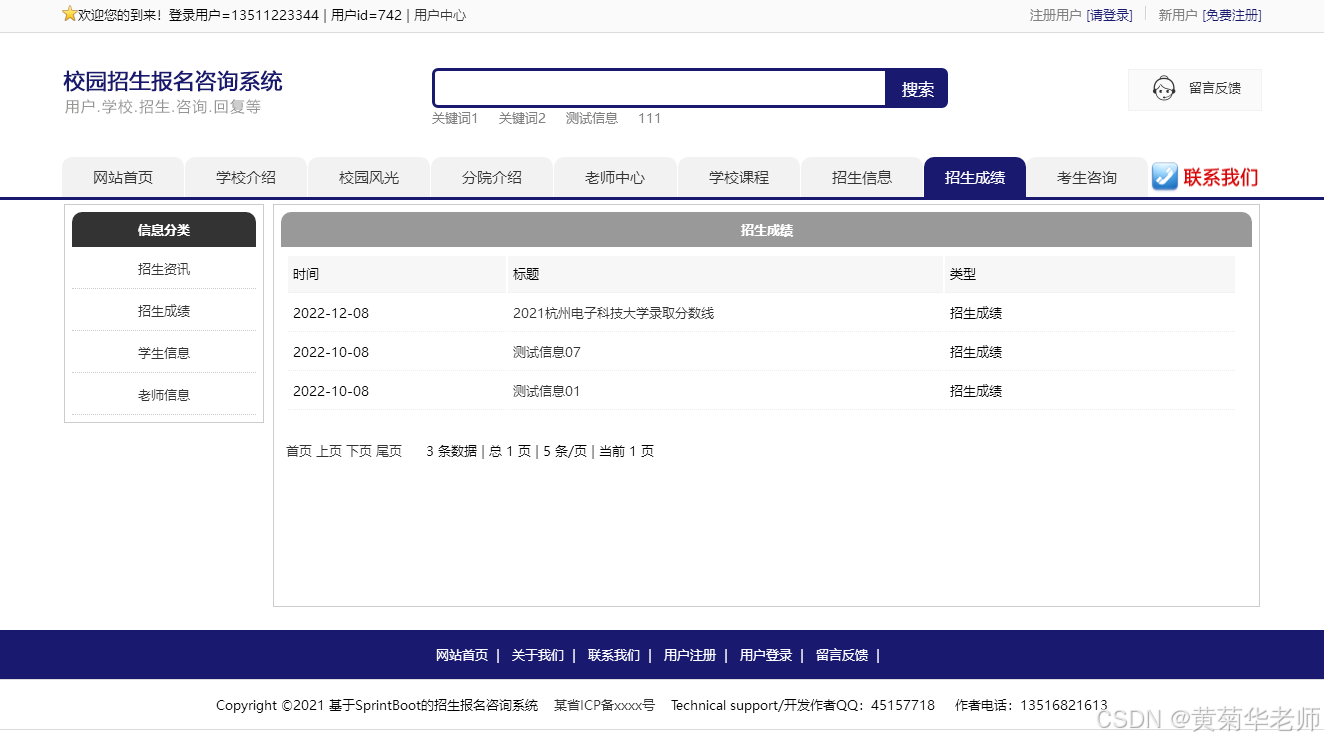Select 老师信息 category in sidebar
This screenshot has width=1324, height=741.
pyautogui.click(x=164, y=394)
